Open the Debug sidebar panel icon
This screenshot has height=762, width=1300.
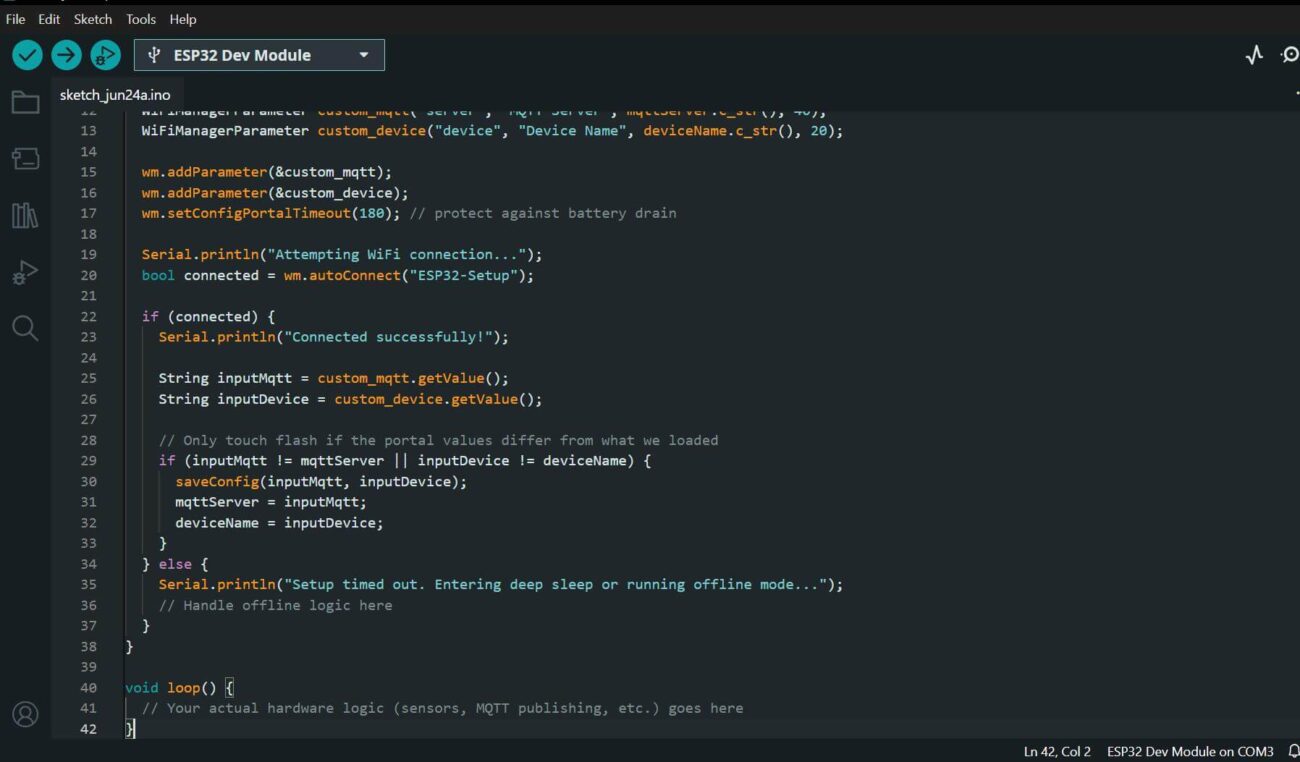coord(25,272)
